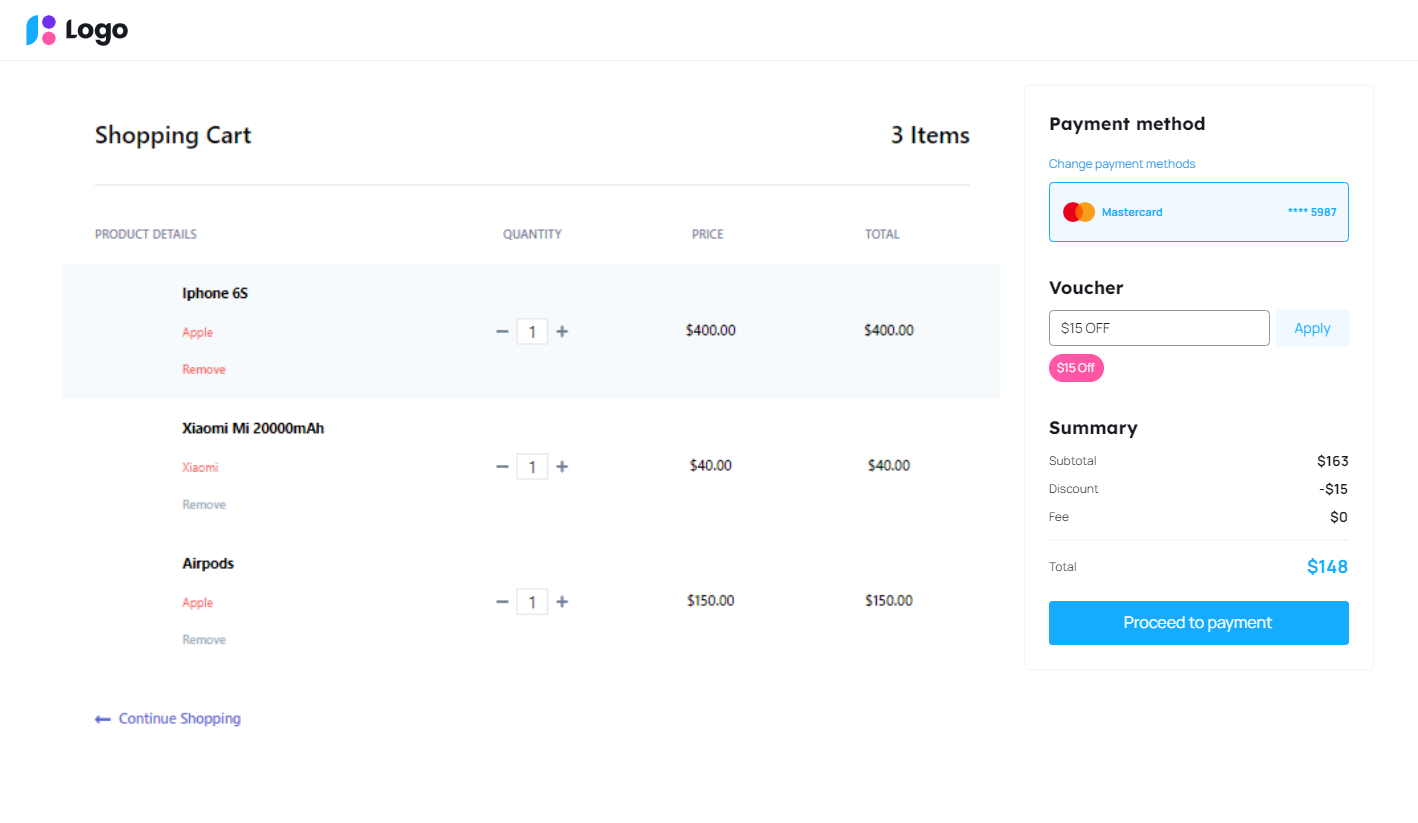Click Proceed to payment button
1418x823 pixels.
(1199, 623)
